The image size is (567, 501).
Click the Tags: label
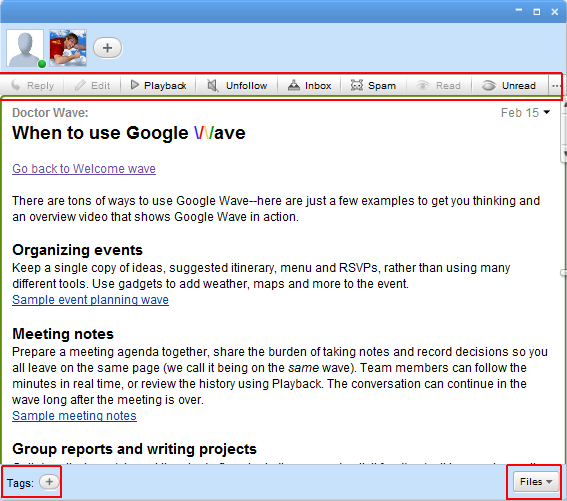(20, 483)
